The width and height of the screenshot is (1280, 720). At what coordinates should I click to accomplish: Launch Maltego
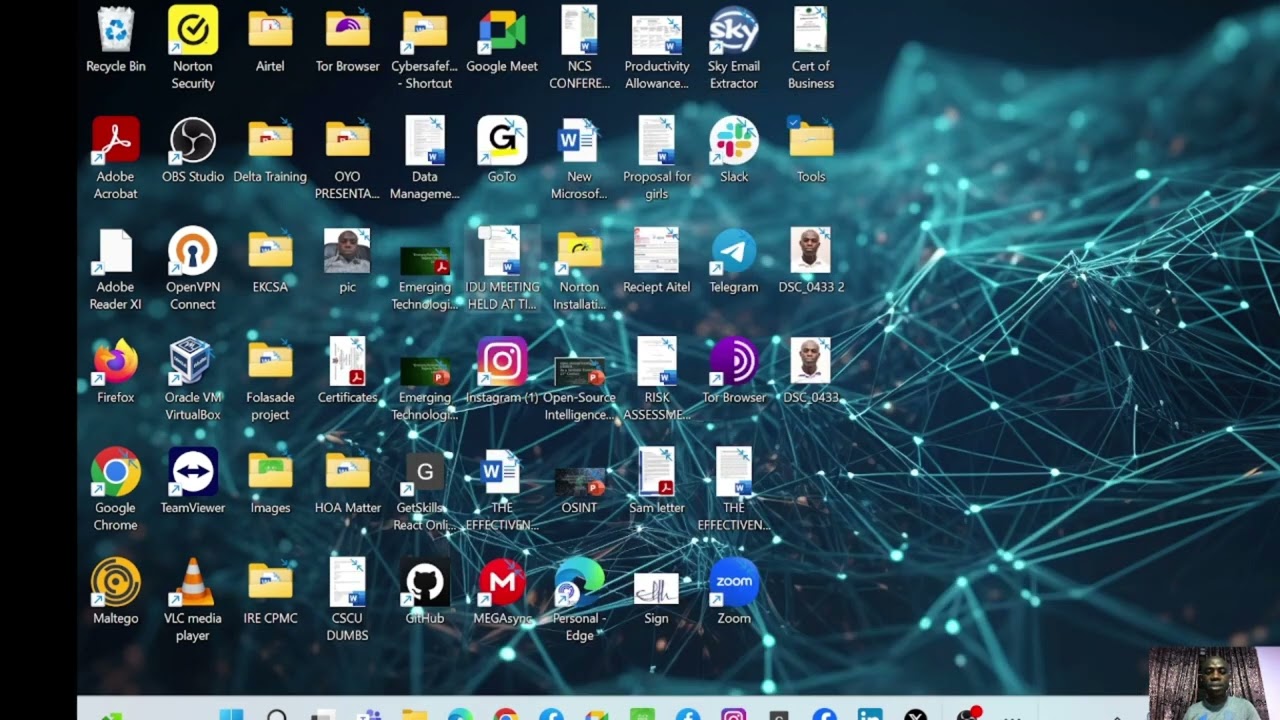[116, 582]
